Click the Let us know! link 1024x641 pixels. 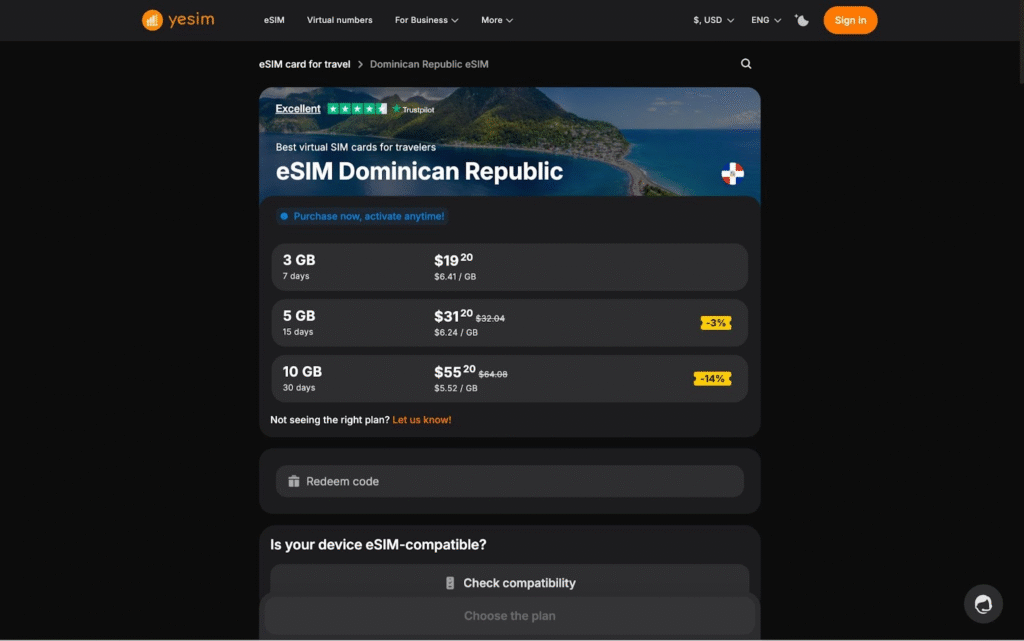point(422,420)
